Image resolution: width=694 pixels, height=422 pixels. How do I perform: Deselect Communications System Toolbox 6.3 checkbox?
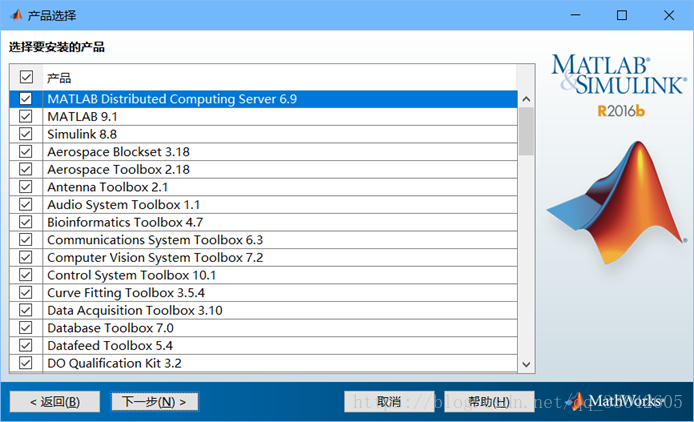[26, 240]
